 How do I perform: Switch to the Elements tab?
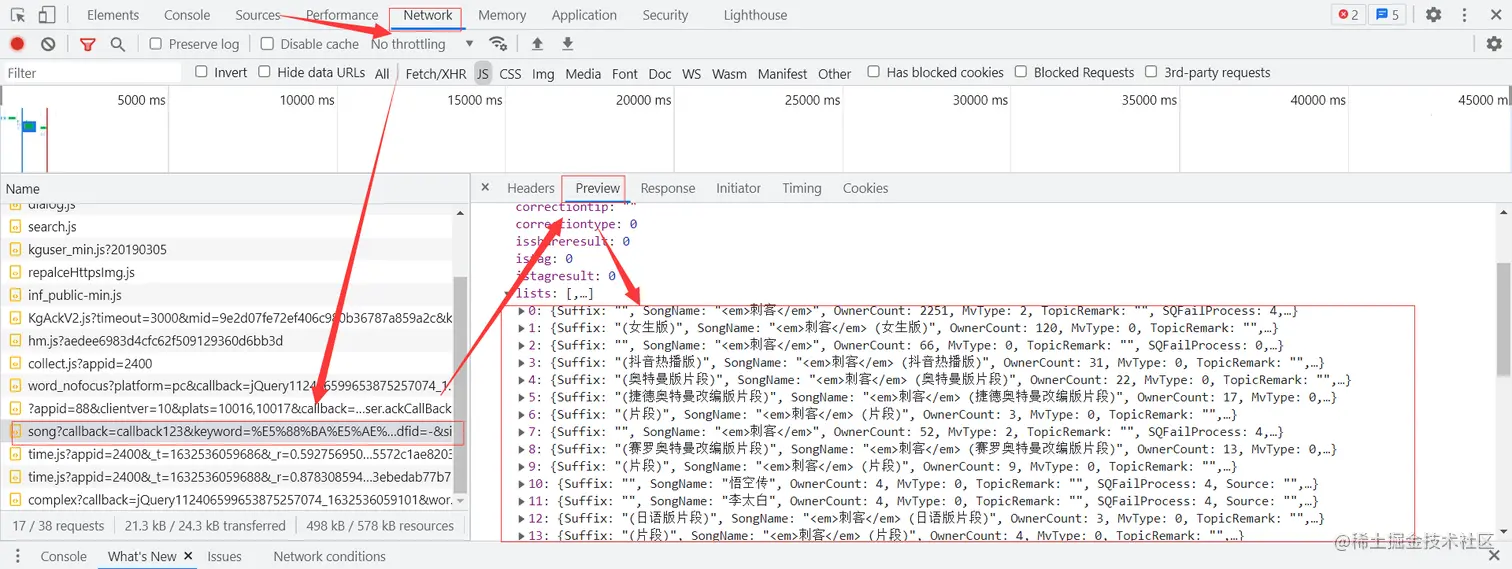[x=113, y=15]
